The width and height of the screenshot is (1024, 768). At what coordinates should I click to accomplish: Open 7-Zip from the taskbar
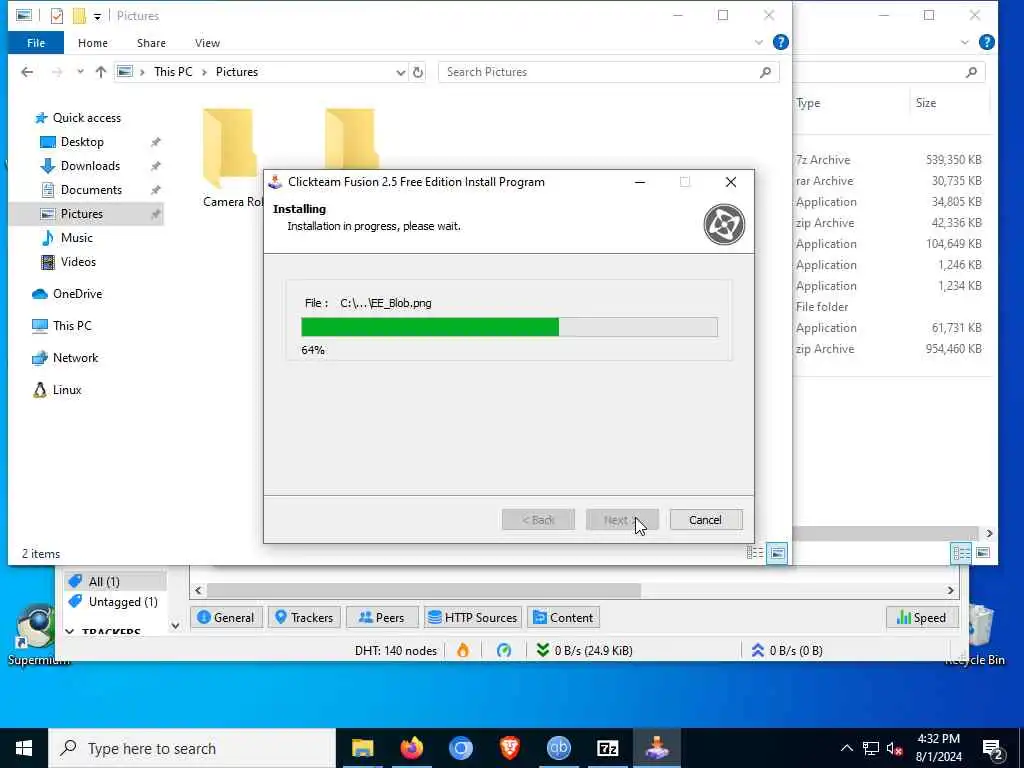[607, 748]
